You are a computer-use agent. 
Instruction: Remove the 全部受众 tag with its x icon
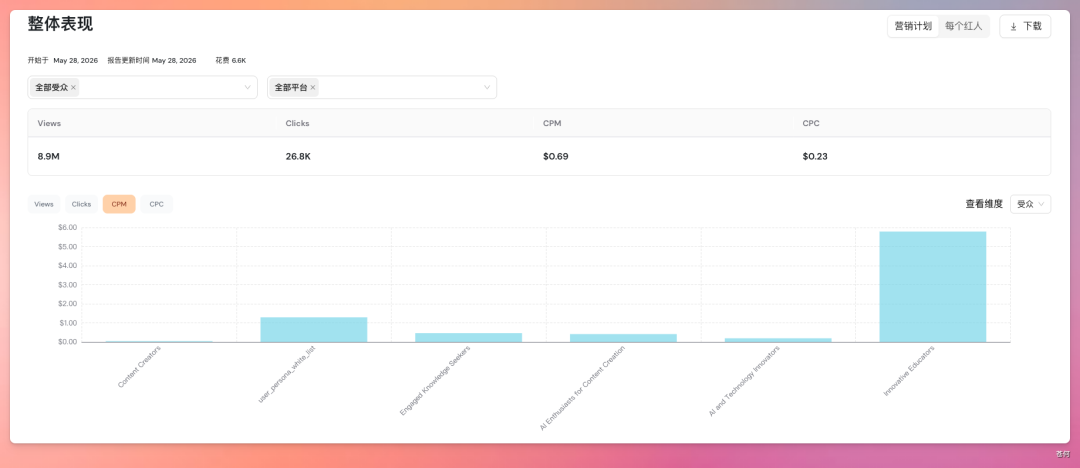coord(74,88)
